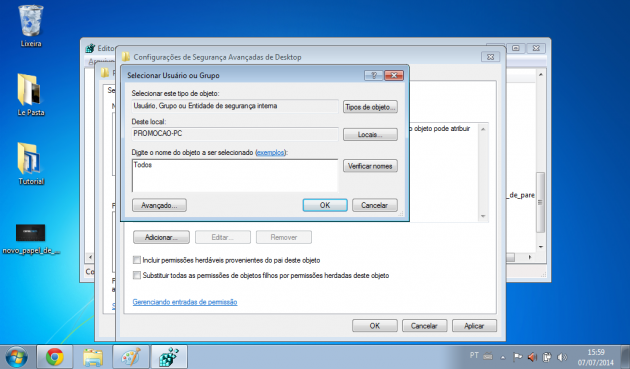Check Substituir todas as permissões checkbox

137,275
